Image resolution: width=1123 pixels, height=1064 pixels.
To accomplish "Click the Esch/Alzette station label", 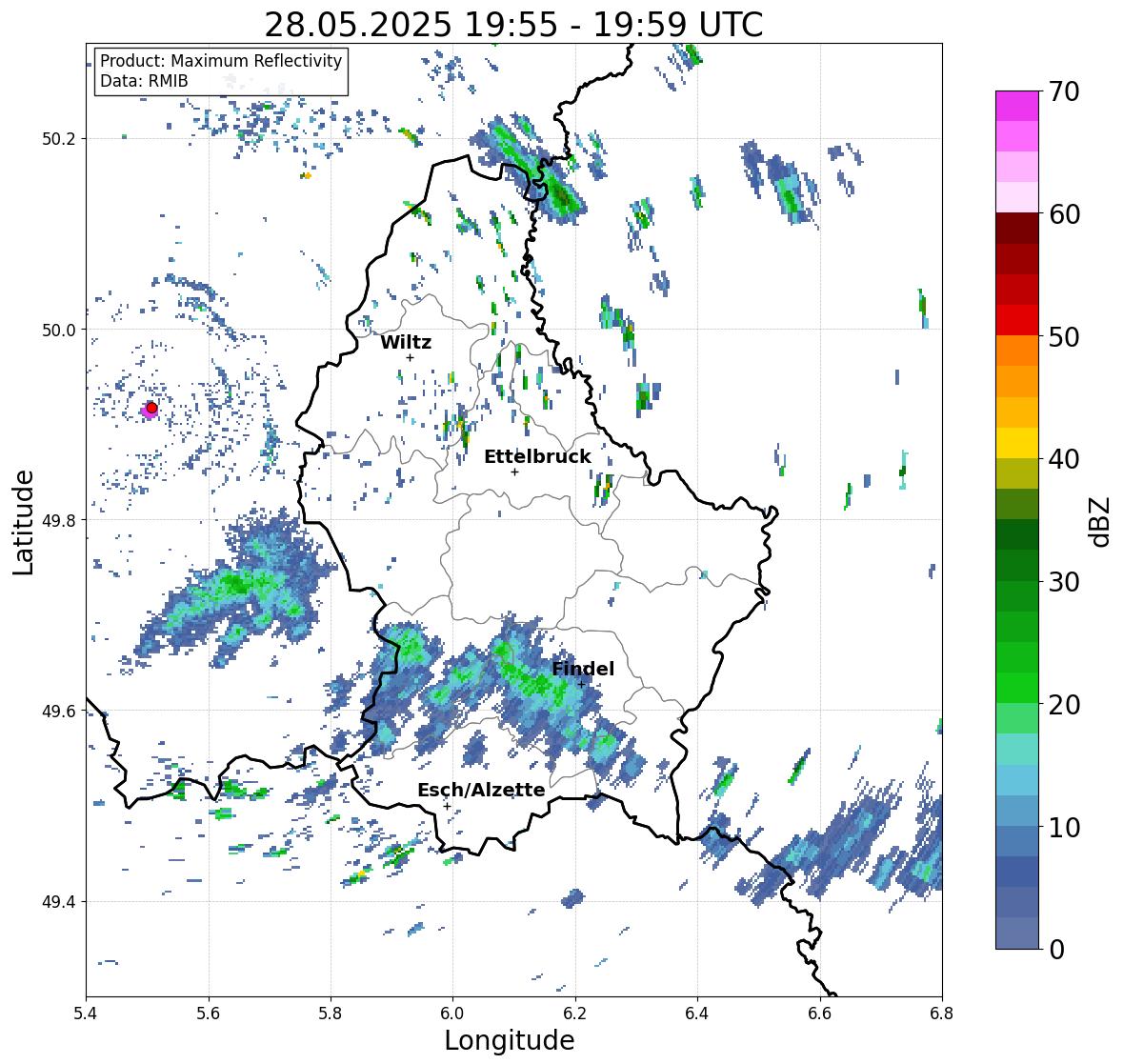I will [481, 790].
